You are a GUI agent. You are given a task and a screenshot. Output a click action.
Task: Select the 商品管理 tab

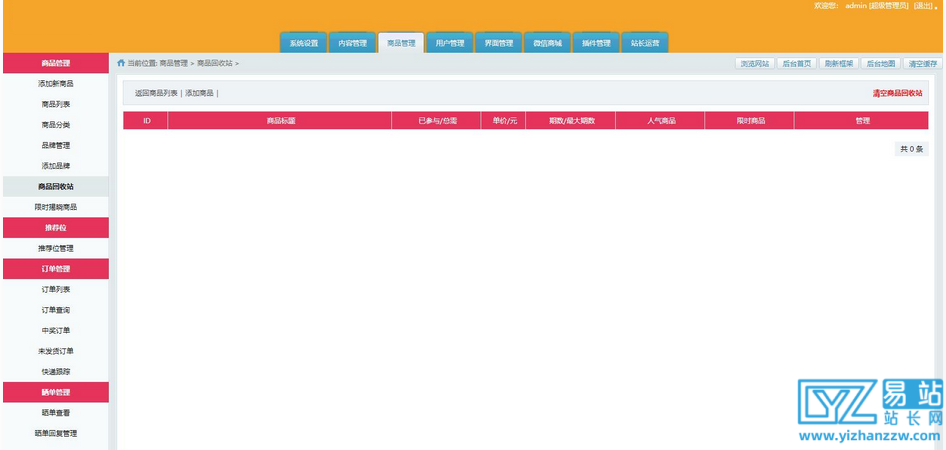[x=401, y=43]
